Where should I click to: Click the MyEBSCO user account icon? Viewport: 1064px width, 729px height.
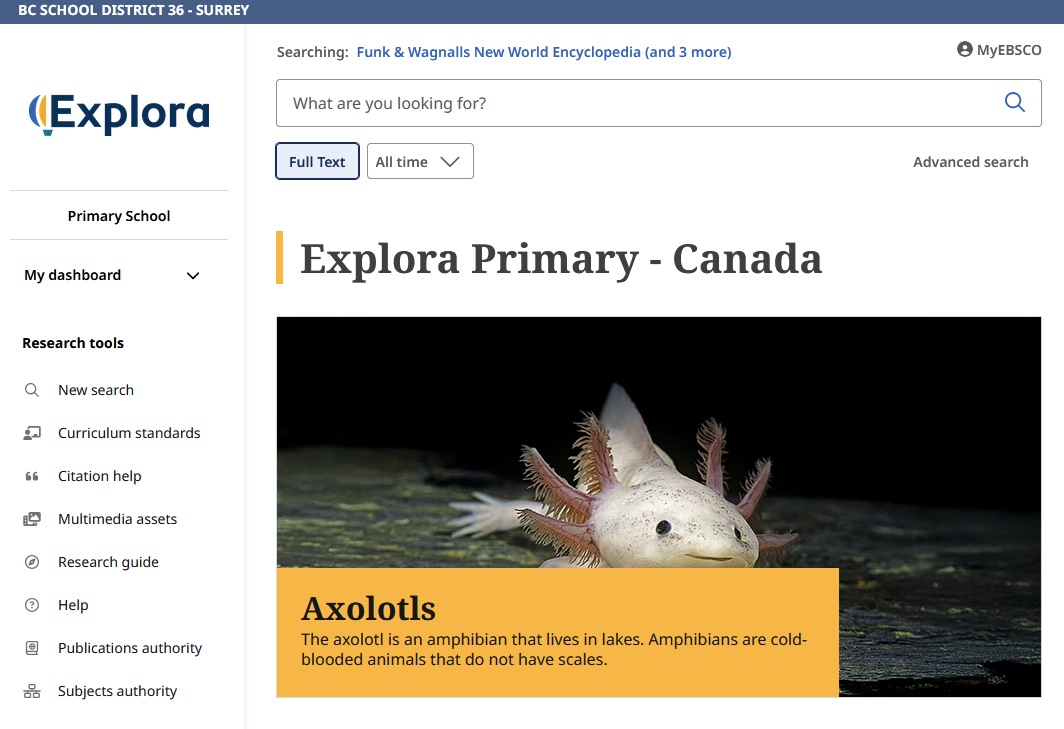click(964, 50)
